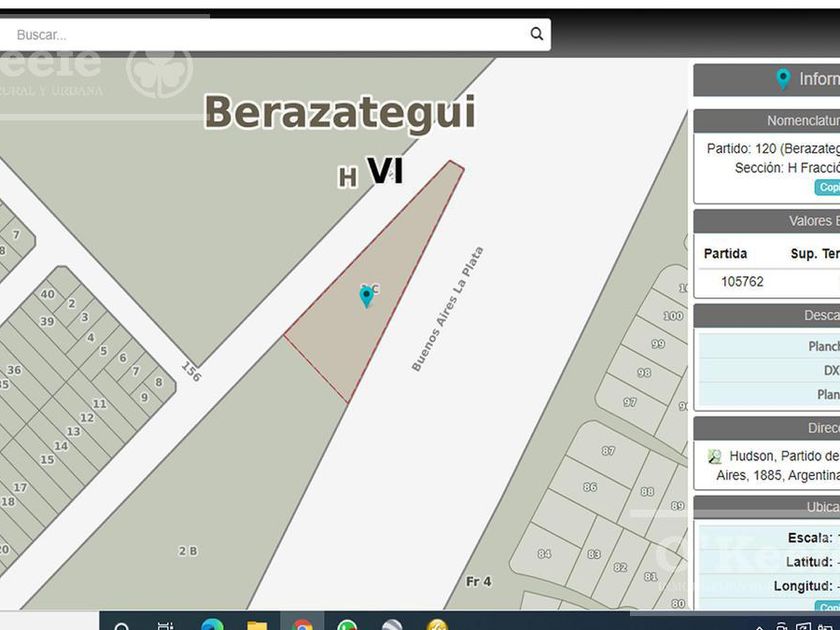Screen dimensions: 840x630
Task: Click the Plan download row below DX
Action: (x=770, y=394)
